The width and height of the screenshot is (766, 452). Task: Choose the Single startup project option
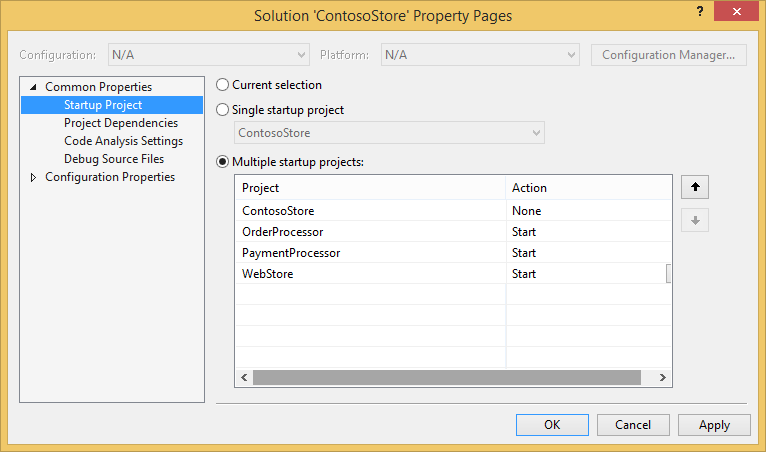tap(222, 109)
